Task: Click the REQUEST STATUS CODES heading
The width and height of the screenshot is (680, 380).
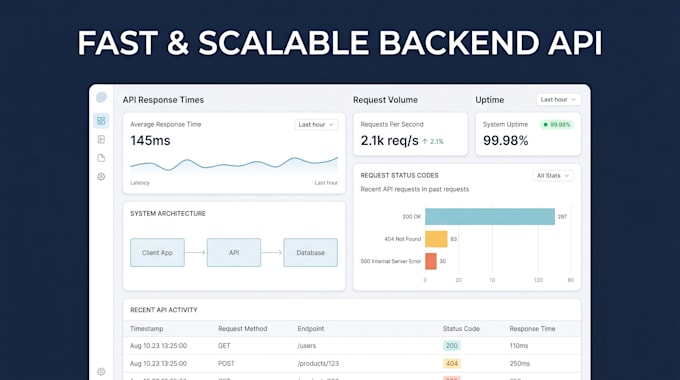Action: [399, 175]
